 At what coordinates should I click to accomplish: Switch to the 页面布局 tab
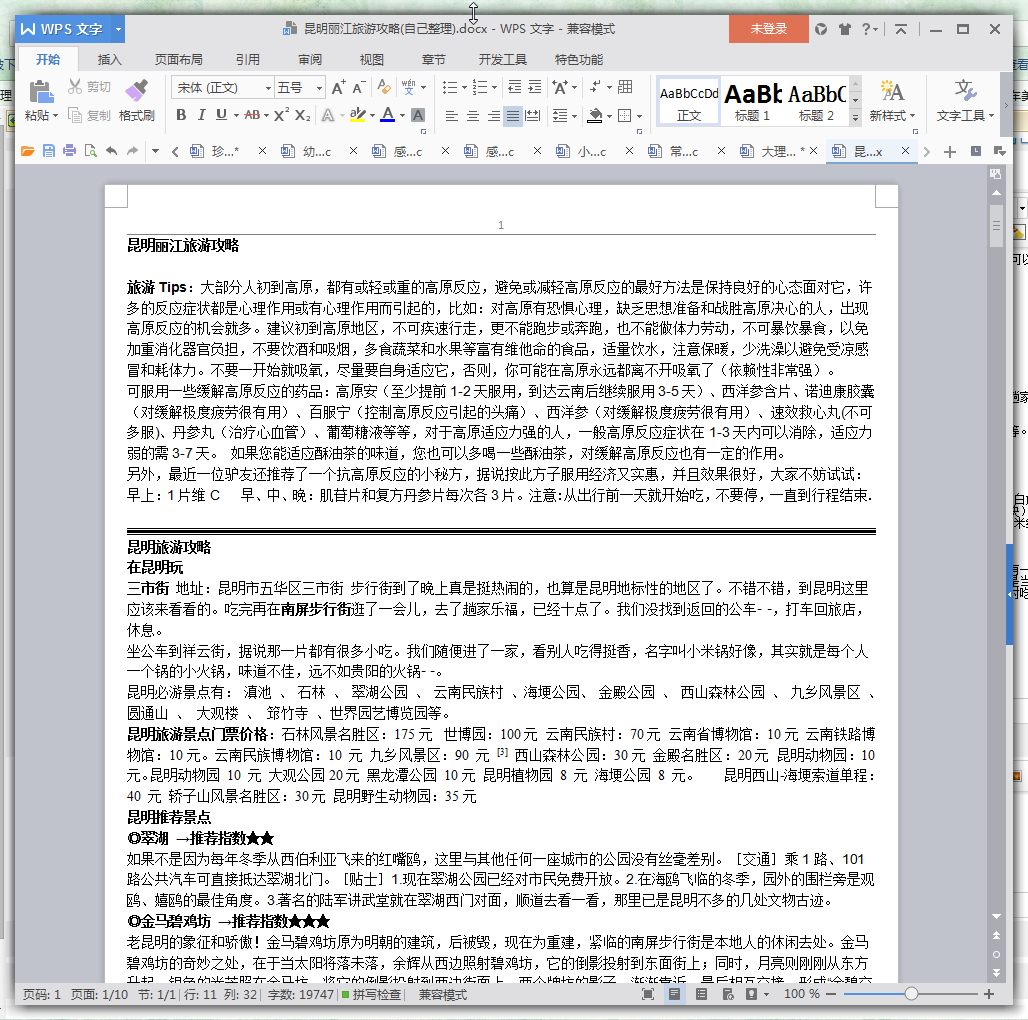coord(178,60)
